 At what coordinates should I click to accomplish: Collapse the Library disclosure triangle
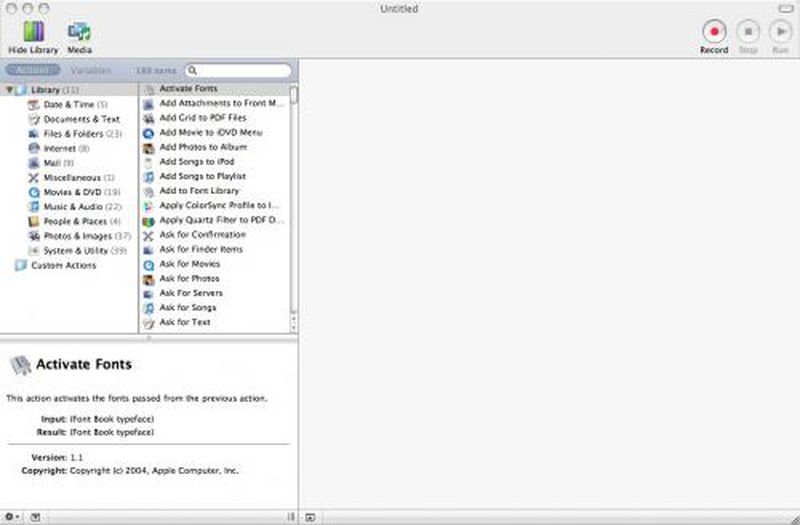[x=9, y=90]
